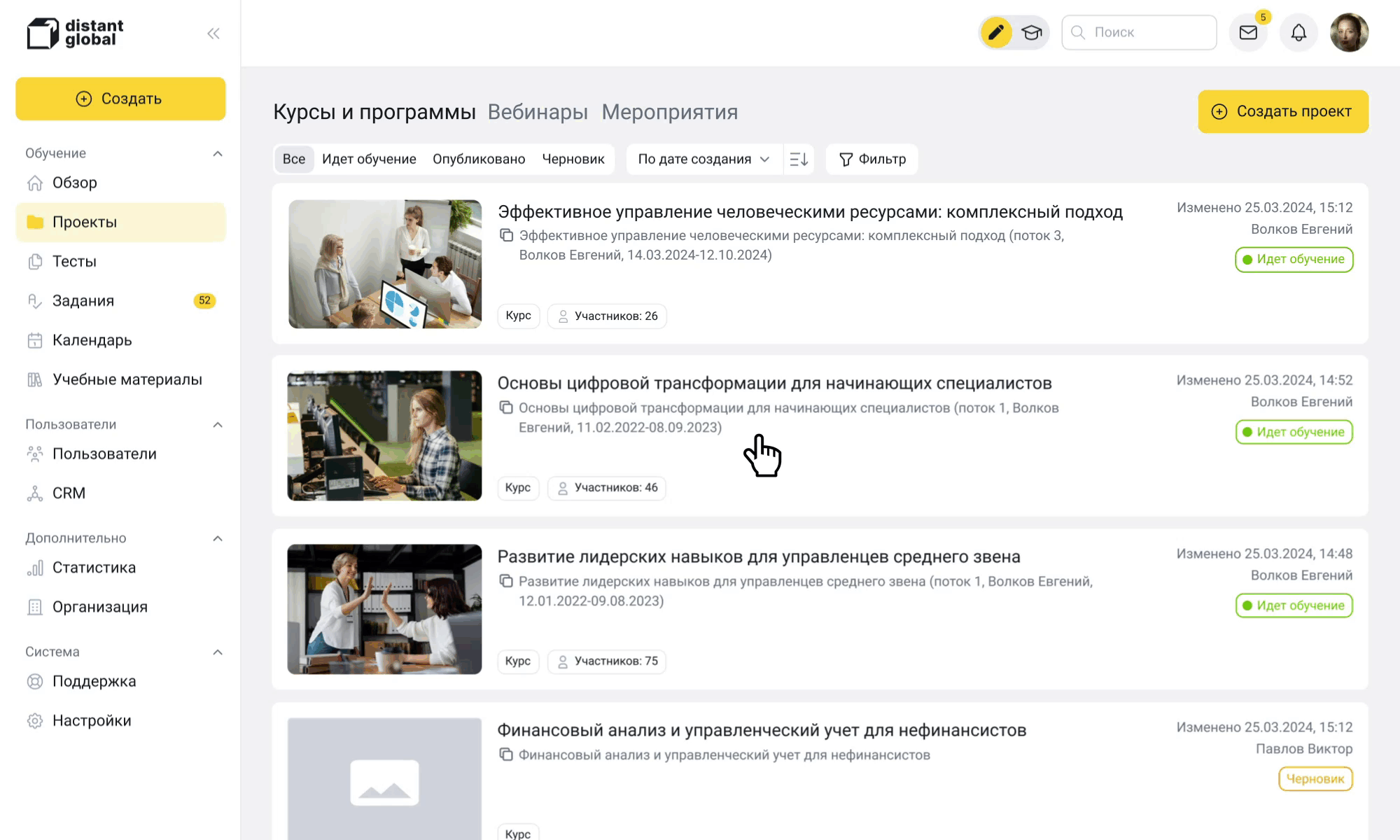Switch to pencil edit mode toggle
Screen dimensions: 1400x840
pyautogui.click(x=996, y=33)
